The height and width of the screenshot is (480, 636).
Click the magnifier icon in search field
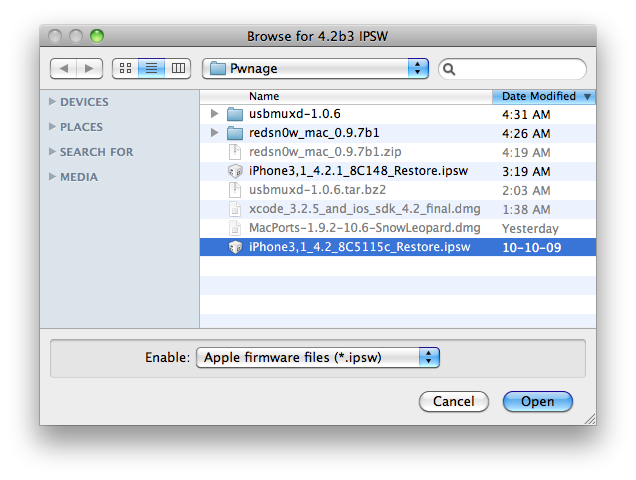pos(449,69)
